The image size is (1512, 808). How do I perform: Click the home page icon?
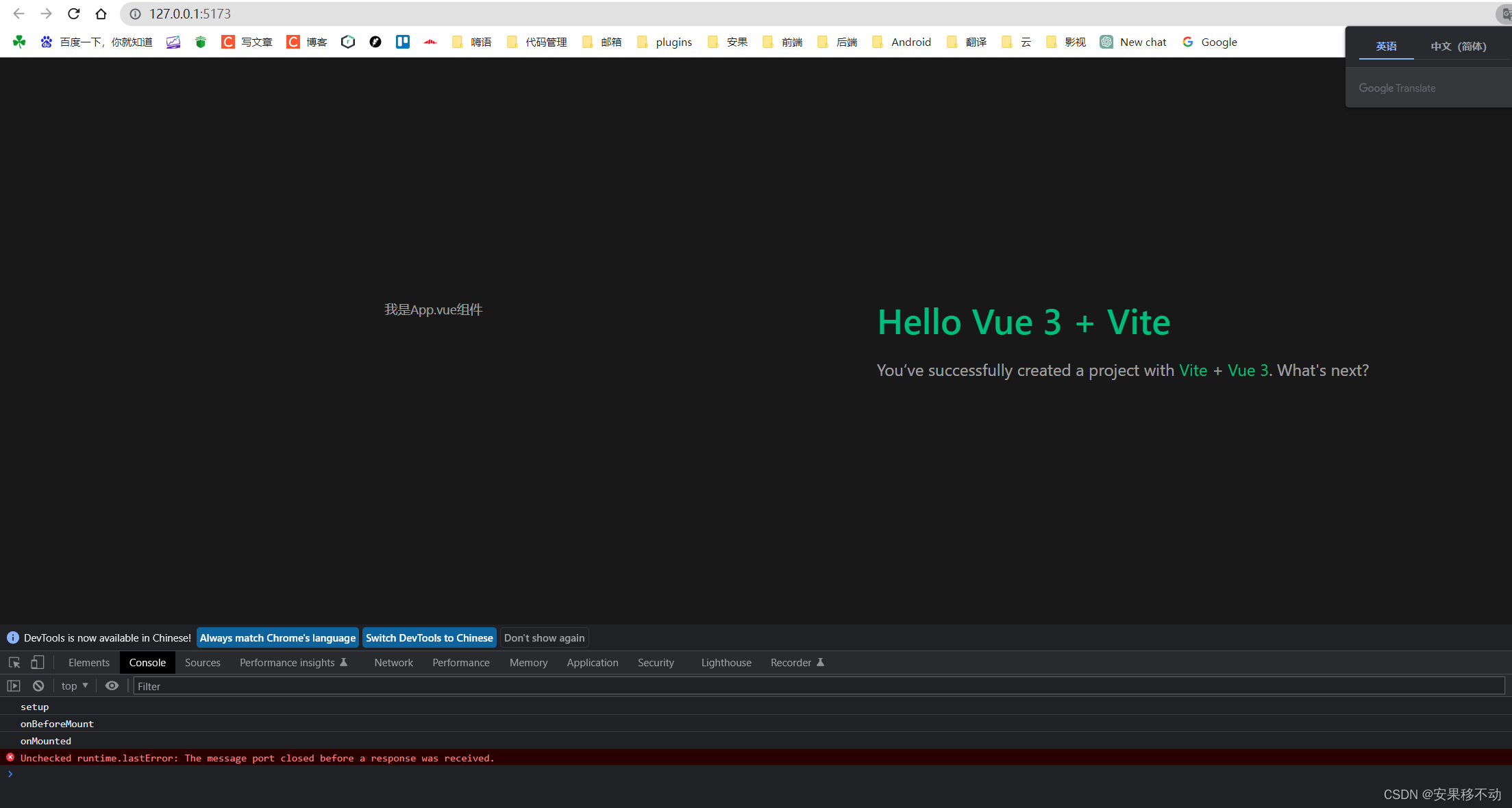101,14
